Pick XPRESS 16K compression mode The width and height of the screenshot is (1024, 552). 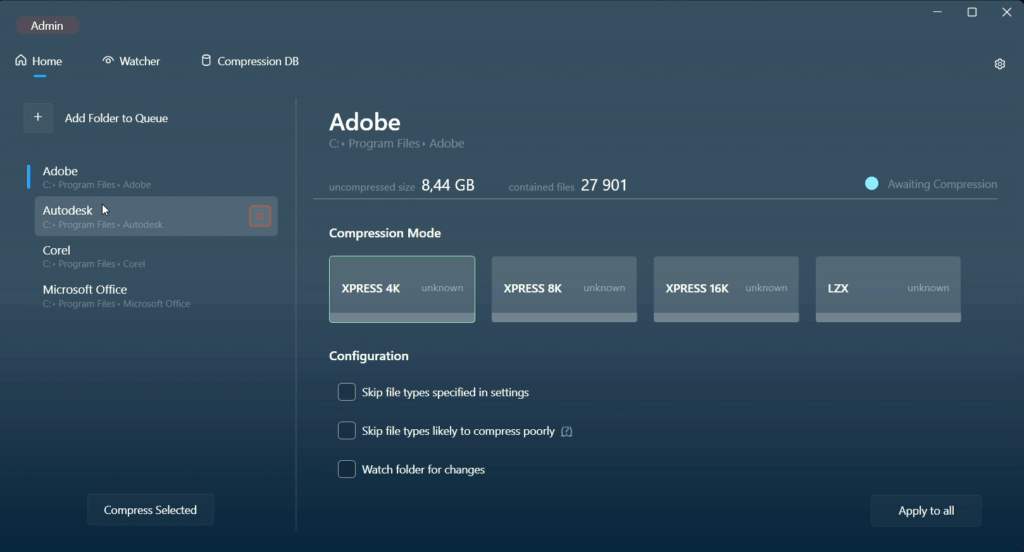point(726,289)
